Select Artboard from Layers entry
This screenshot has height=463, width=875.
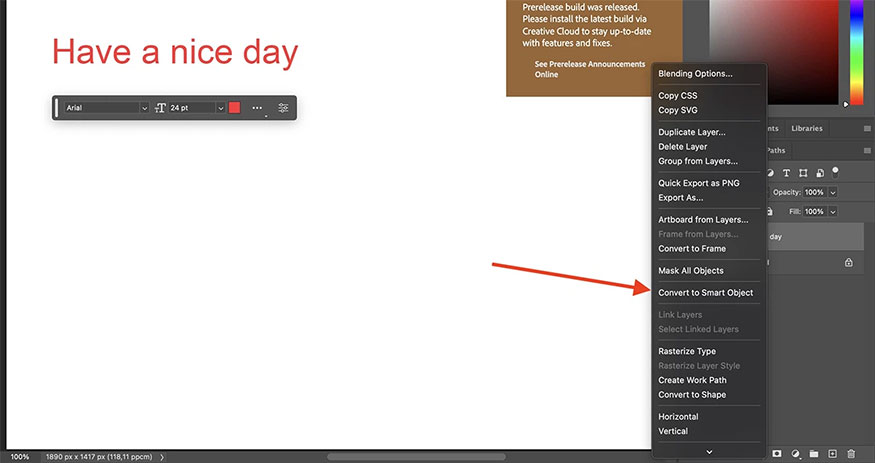coord(703,220)
